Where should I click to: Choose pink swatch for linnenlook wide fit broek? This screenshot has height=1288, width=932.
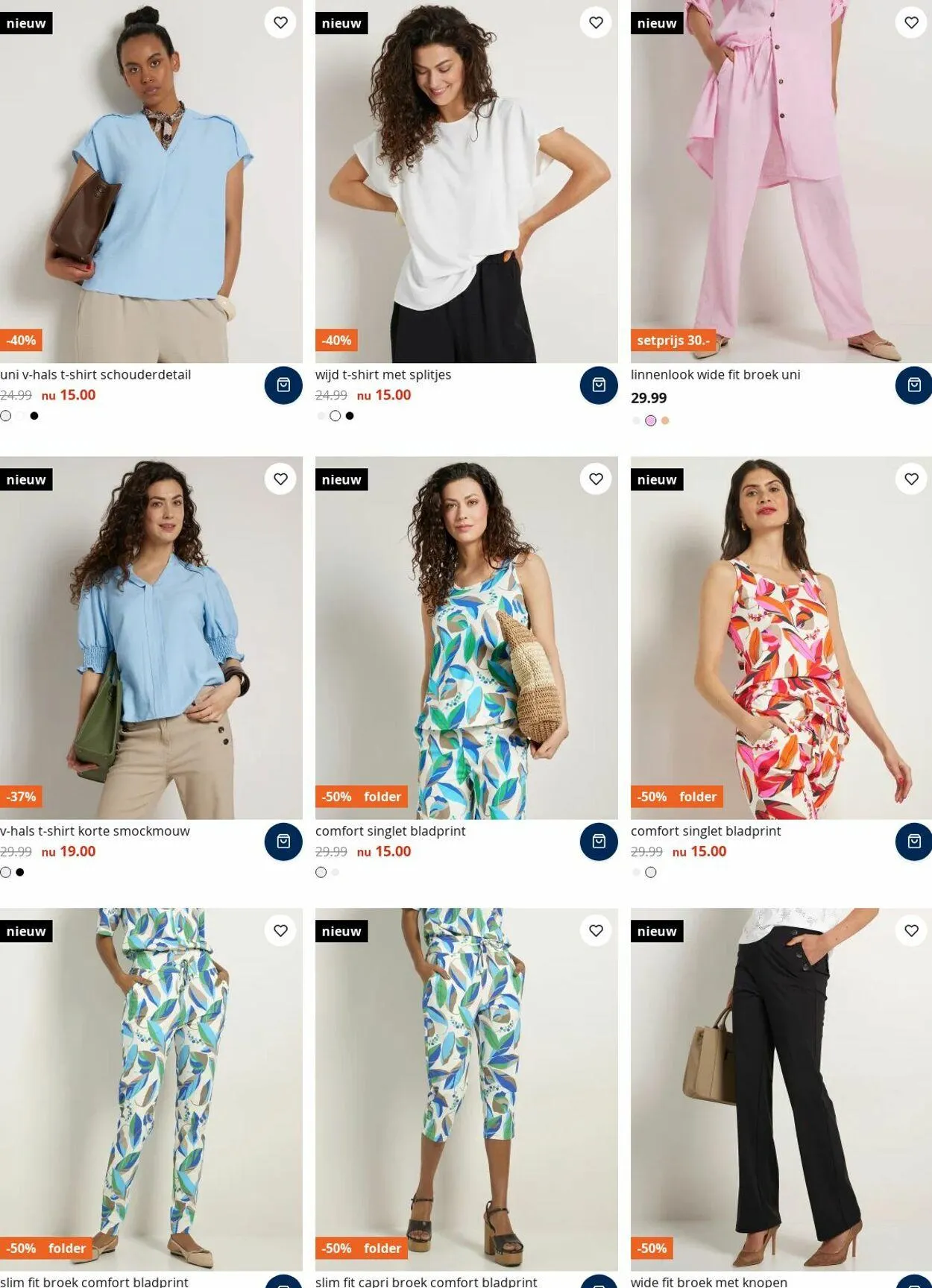point(650,420)
